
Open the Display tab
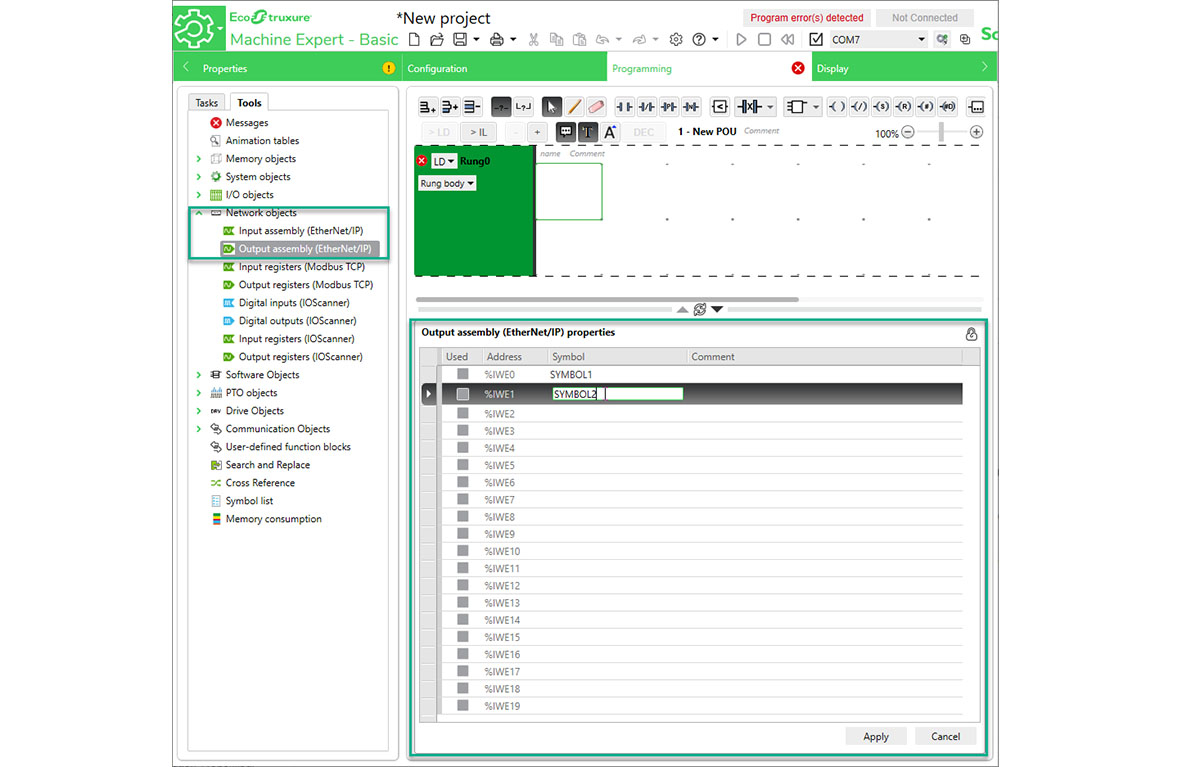(904, 68)
